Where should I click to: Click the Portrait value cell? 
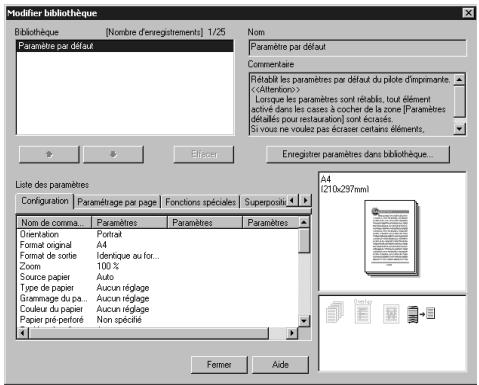(x=109, y=234)
